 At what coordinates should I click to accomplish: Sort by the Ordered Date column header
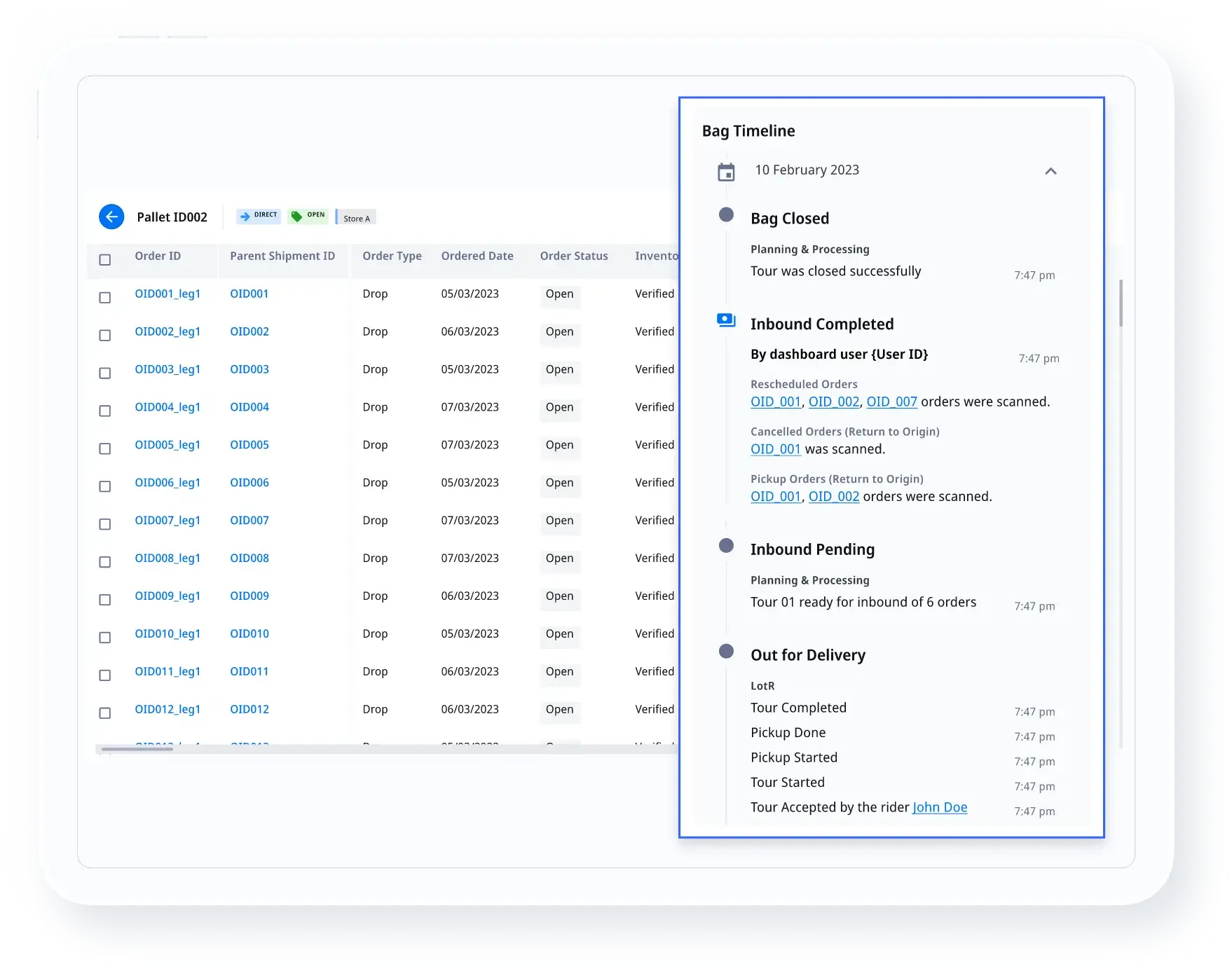pyautogui.click(x=477, y=256)
